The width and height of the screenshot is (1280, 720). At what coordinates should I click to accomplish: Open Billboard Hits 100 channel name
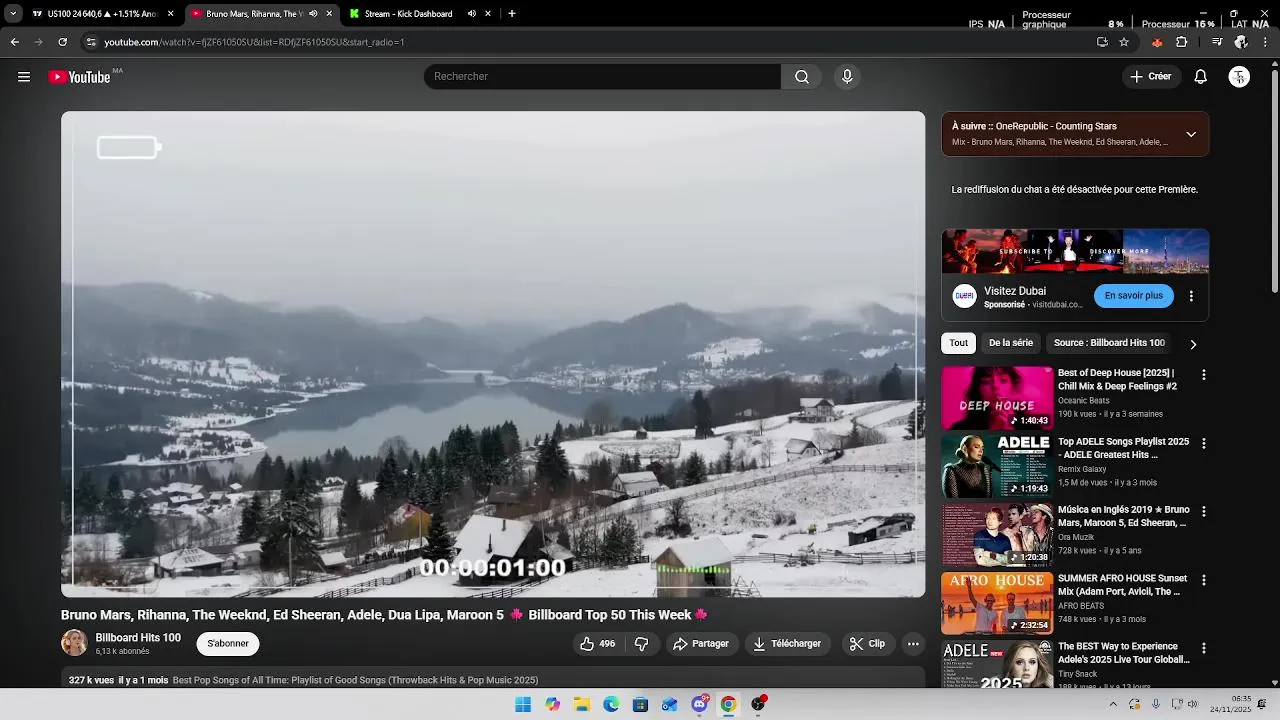[138, 638]
